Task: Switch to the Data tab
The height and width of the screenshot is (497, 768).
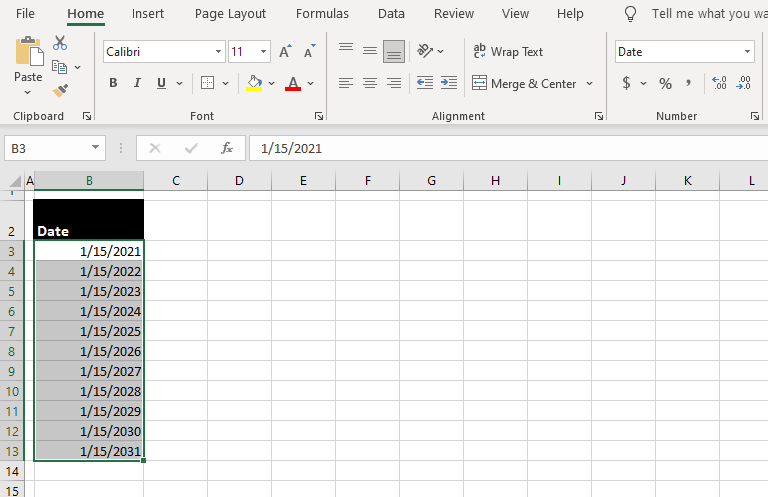Action: click(x=391, y=14)
